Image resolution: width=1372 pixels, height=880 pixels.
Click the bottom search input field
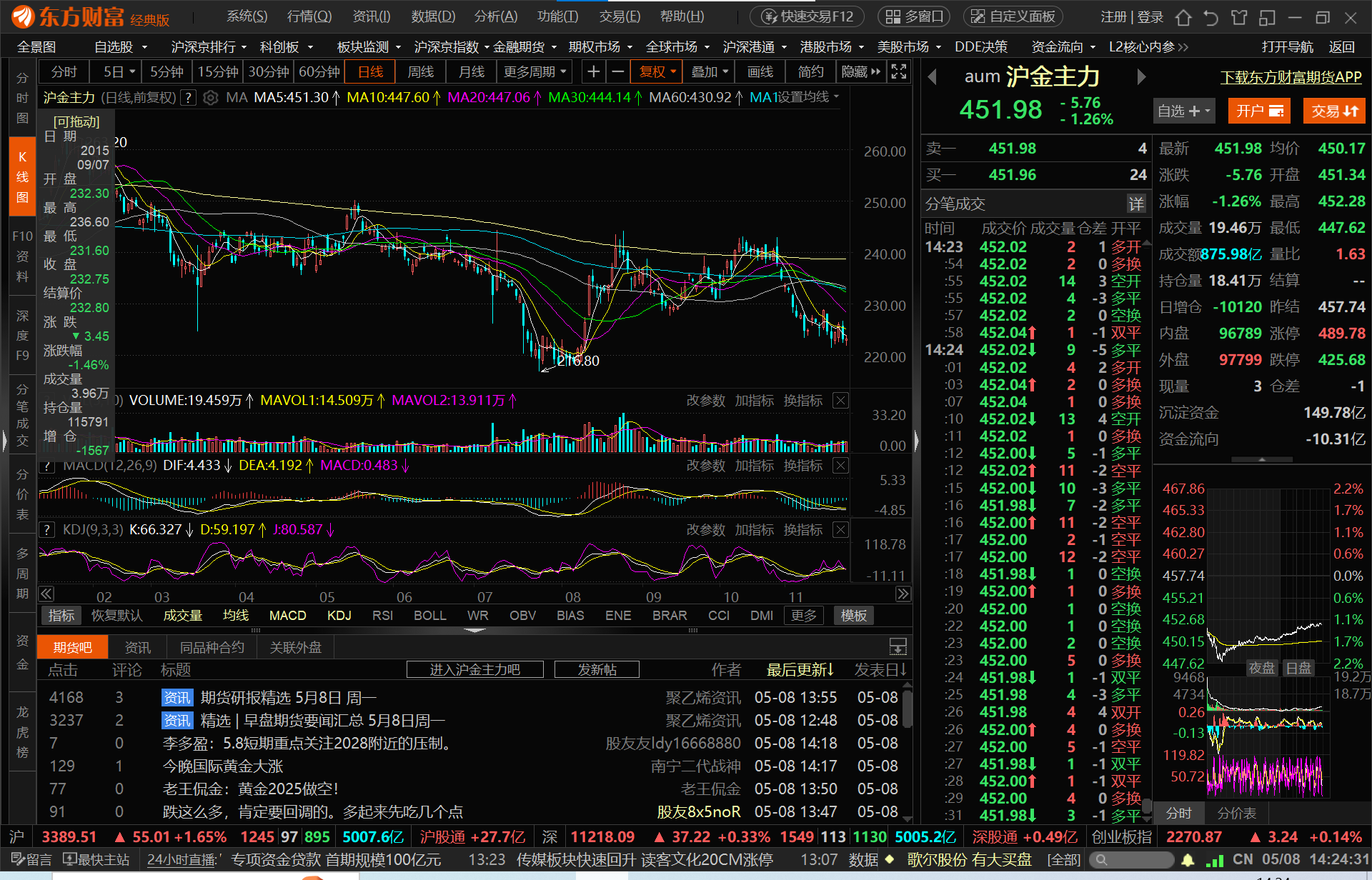point(1136,859)
